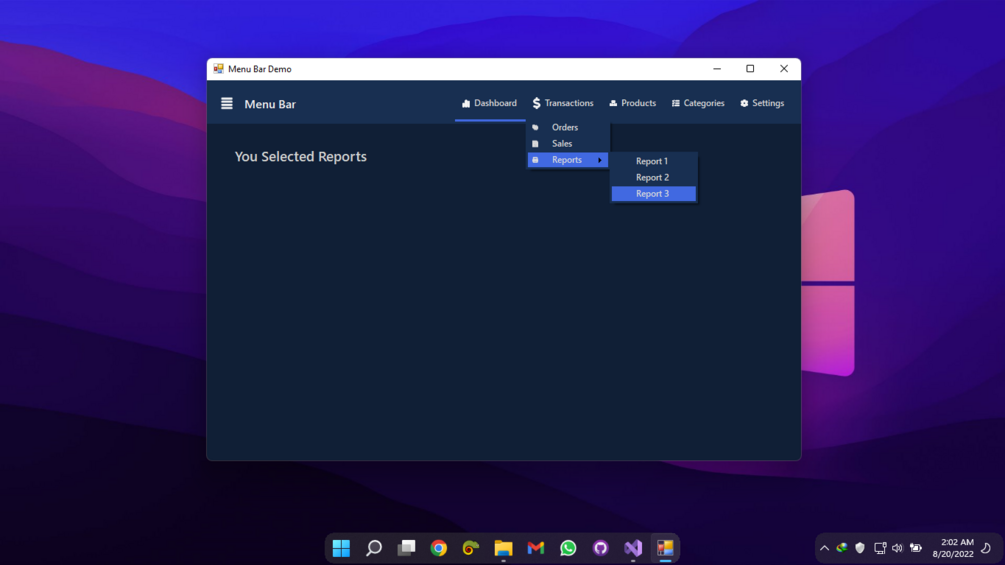The image size is (1005, 565).
Task: Open the clock and date flyout
Action: point(953,548)
